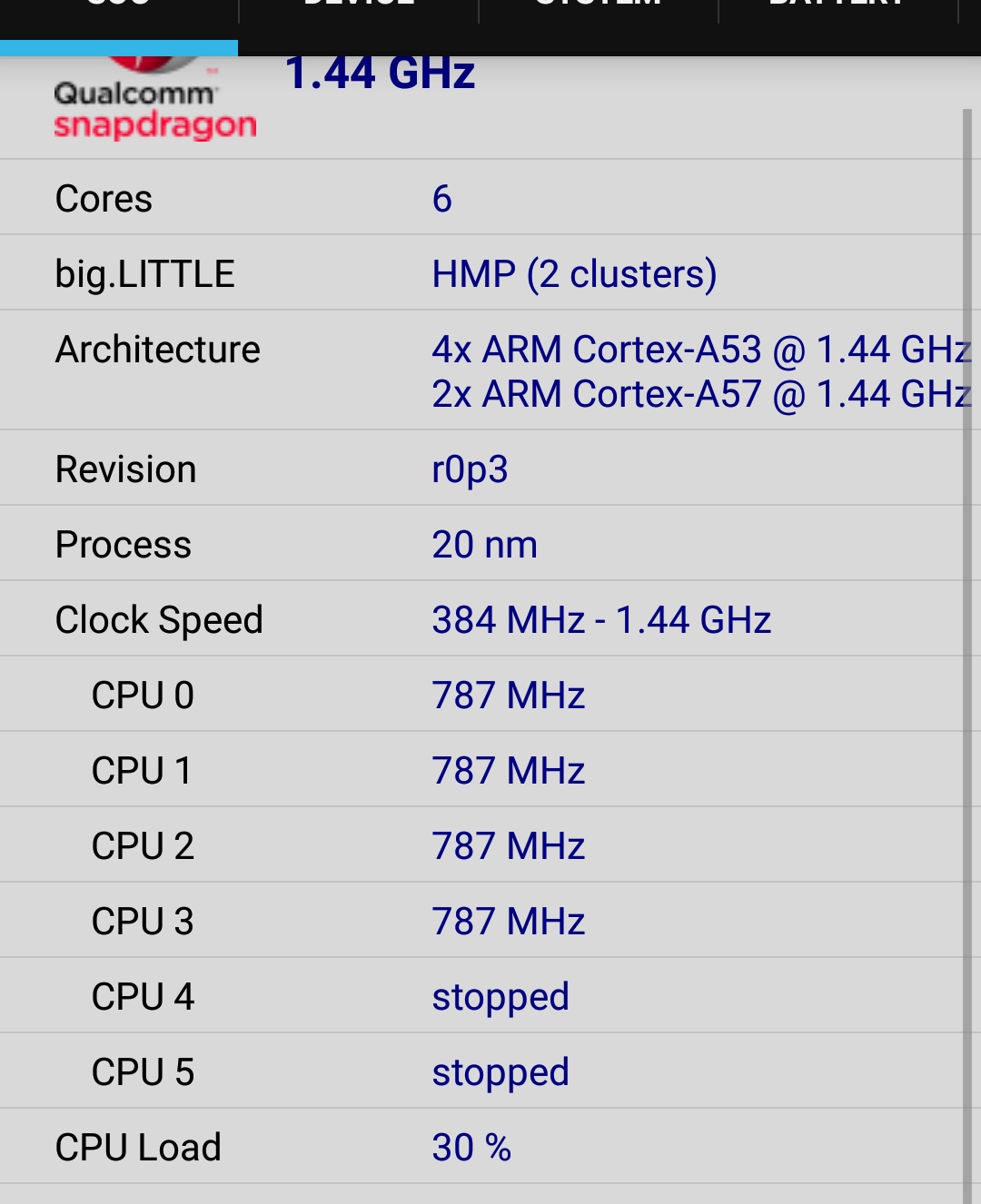Select the Process 20 nm row

pos(481,544)
